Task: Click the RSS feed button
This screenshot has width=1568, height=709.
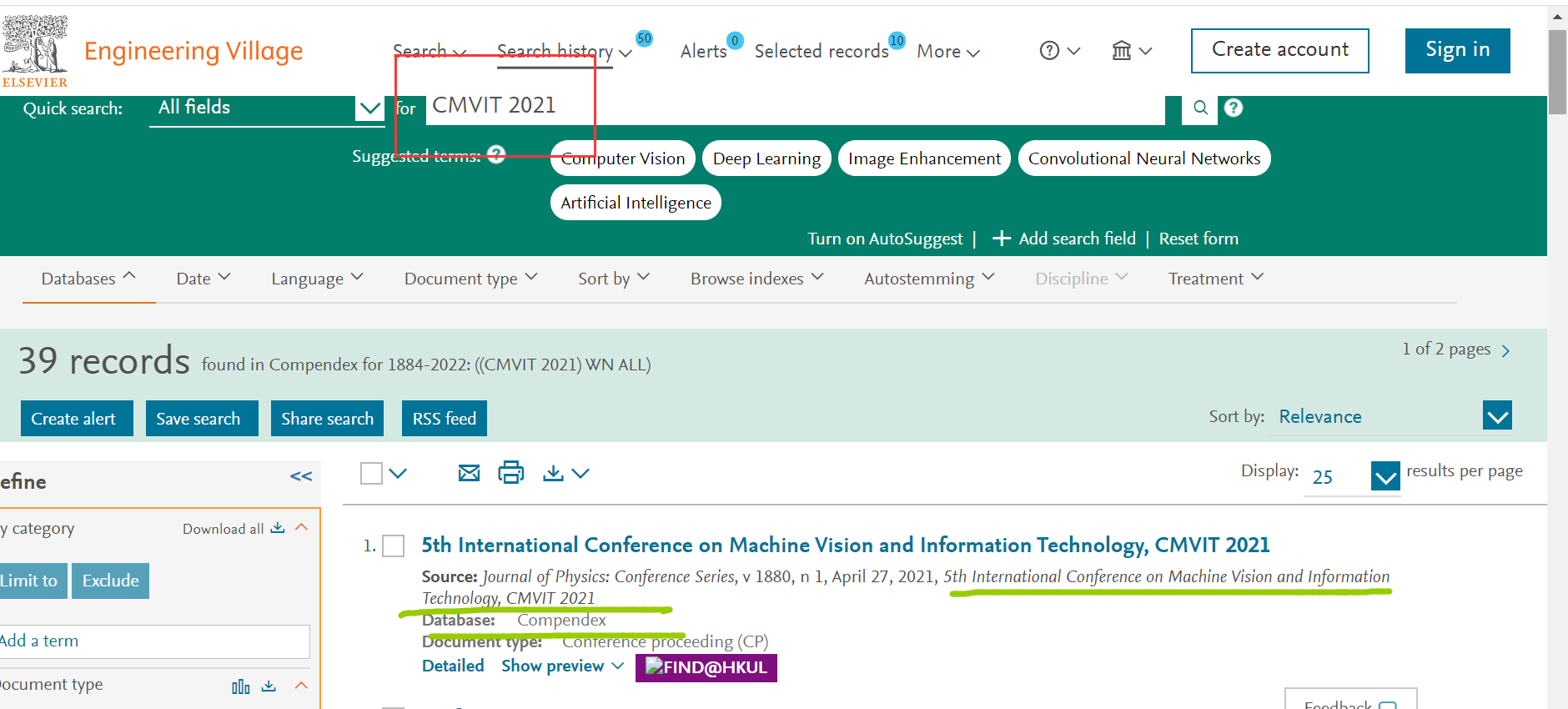Action: tap(445, 419)
